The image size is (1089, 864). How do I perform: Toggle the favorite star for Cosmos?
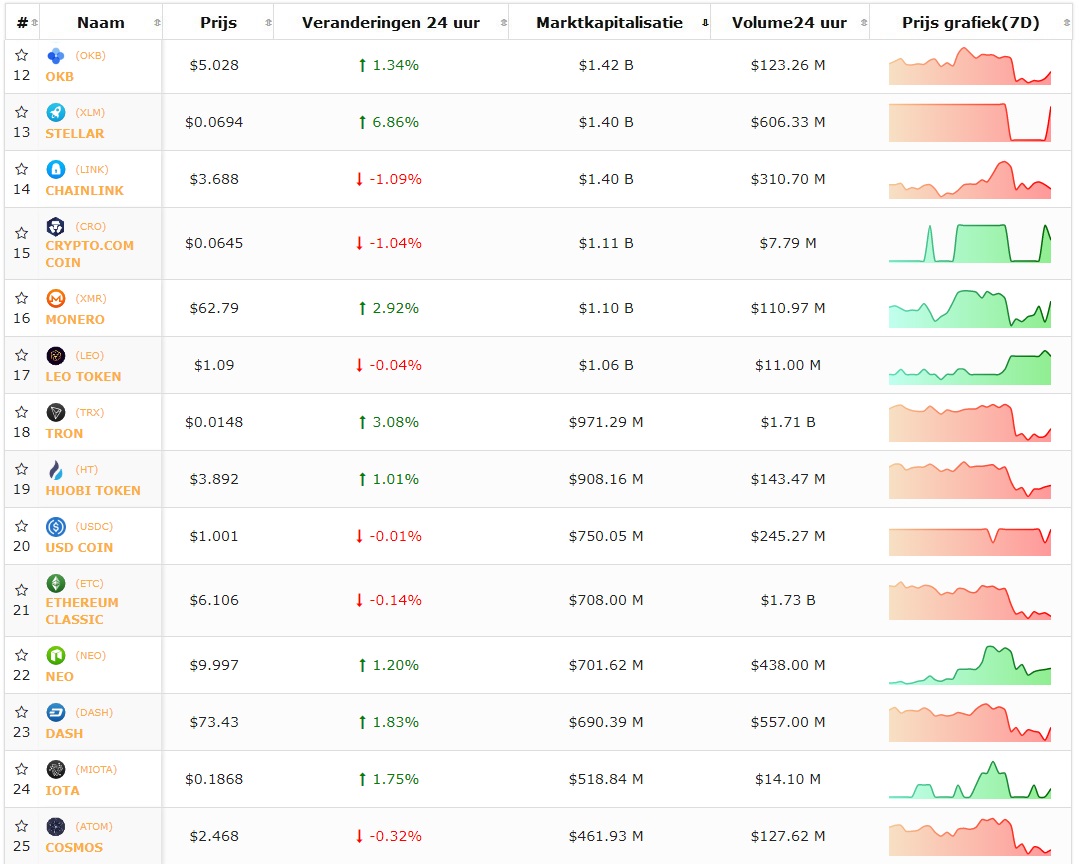tap(22, 827)
